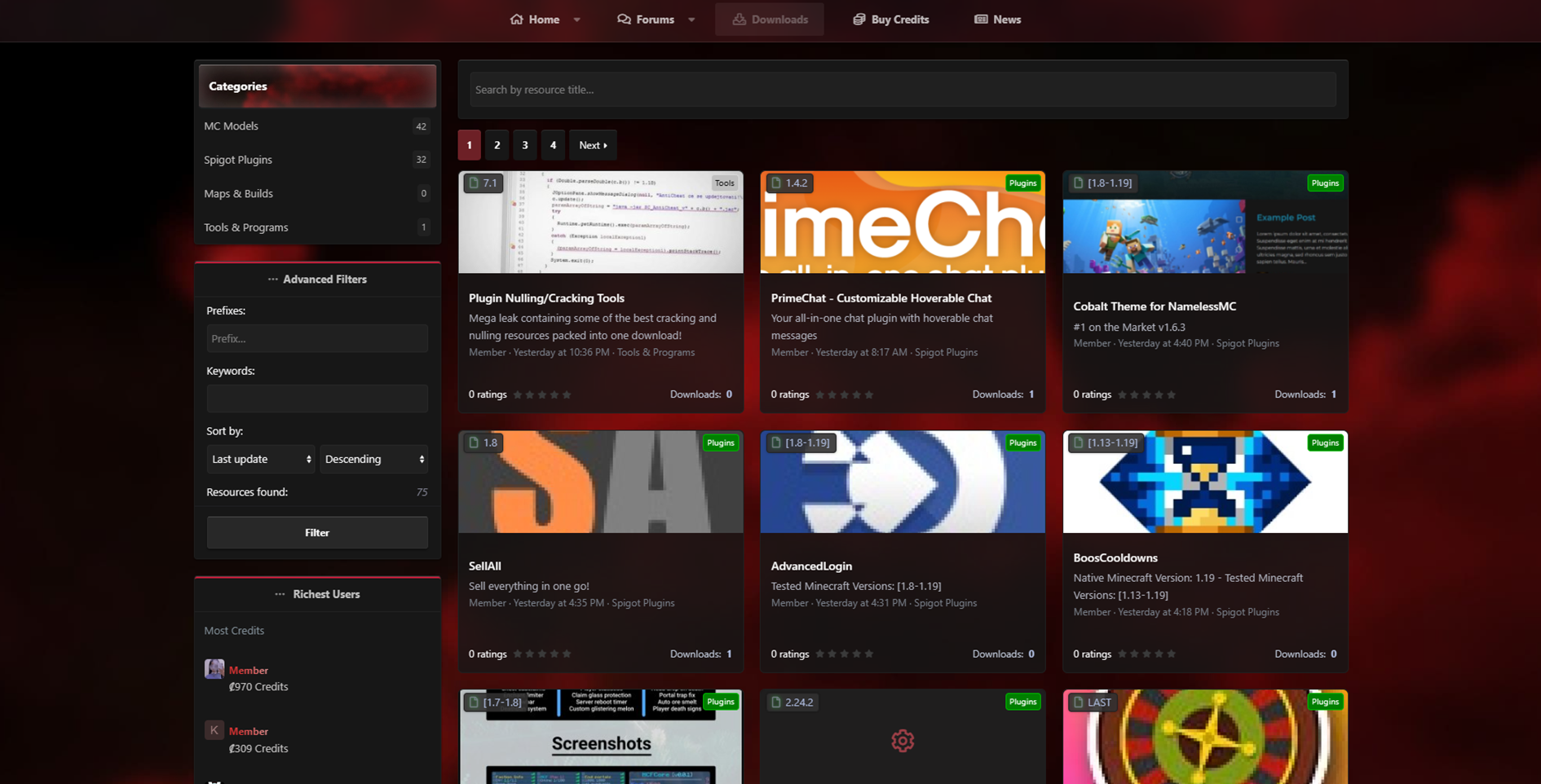Image resolution: width=1541 pixels, height=784 pixels.
Task: Open the Descending order dropdown
Action: [373, 459]
